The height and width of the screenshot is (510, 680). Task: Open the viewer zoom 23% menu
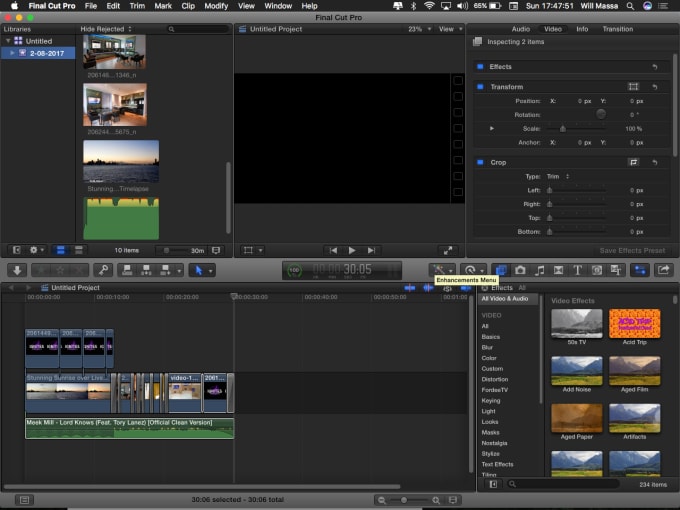tap(419, 29)
